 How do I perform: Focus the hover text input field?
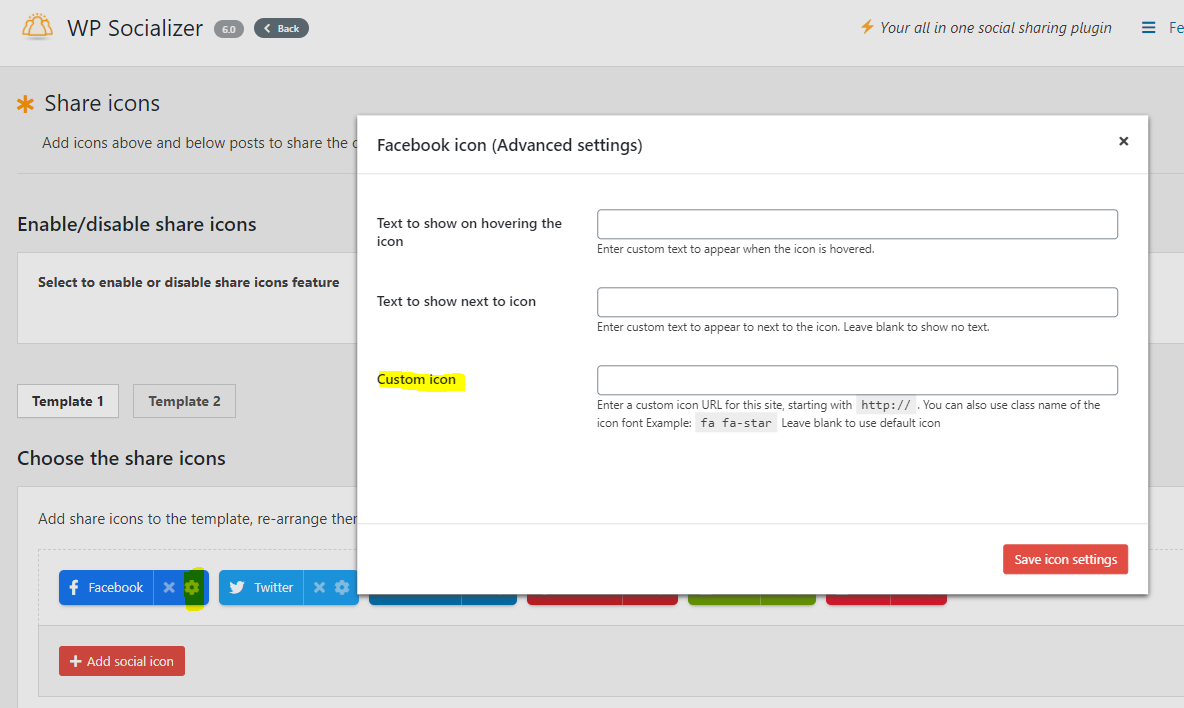pyautogui.click(x=857, y=224)
